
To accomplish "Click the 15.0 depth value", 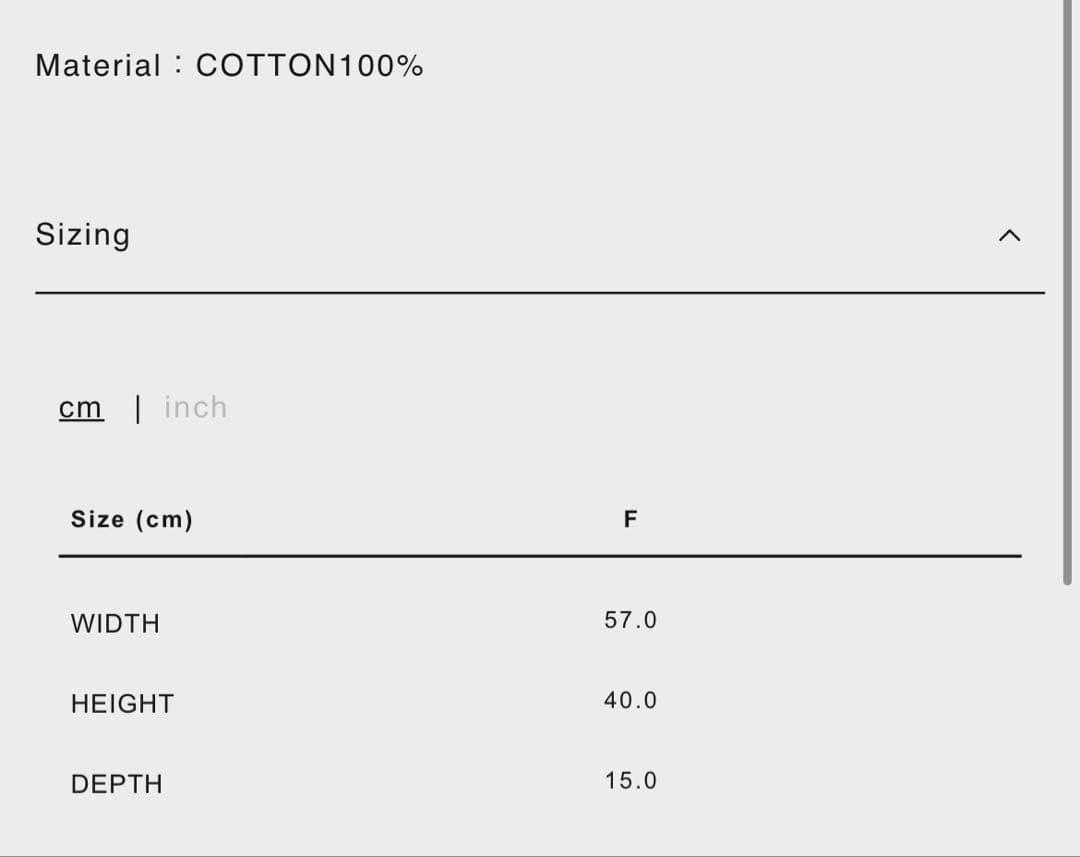I will pyautogui.click(x=630, y=781).
